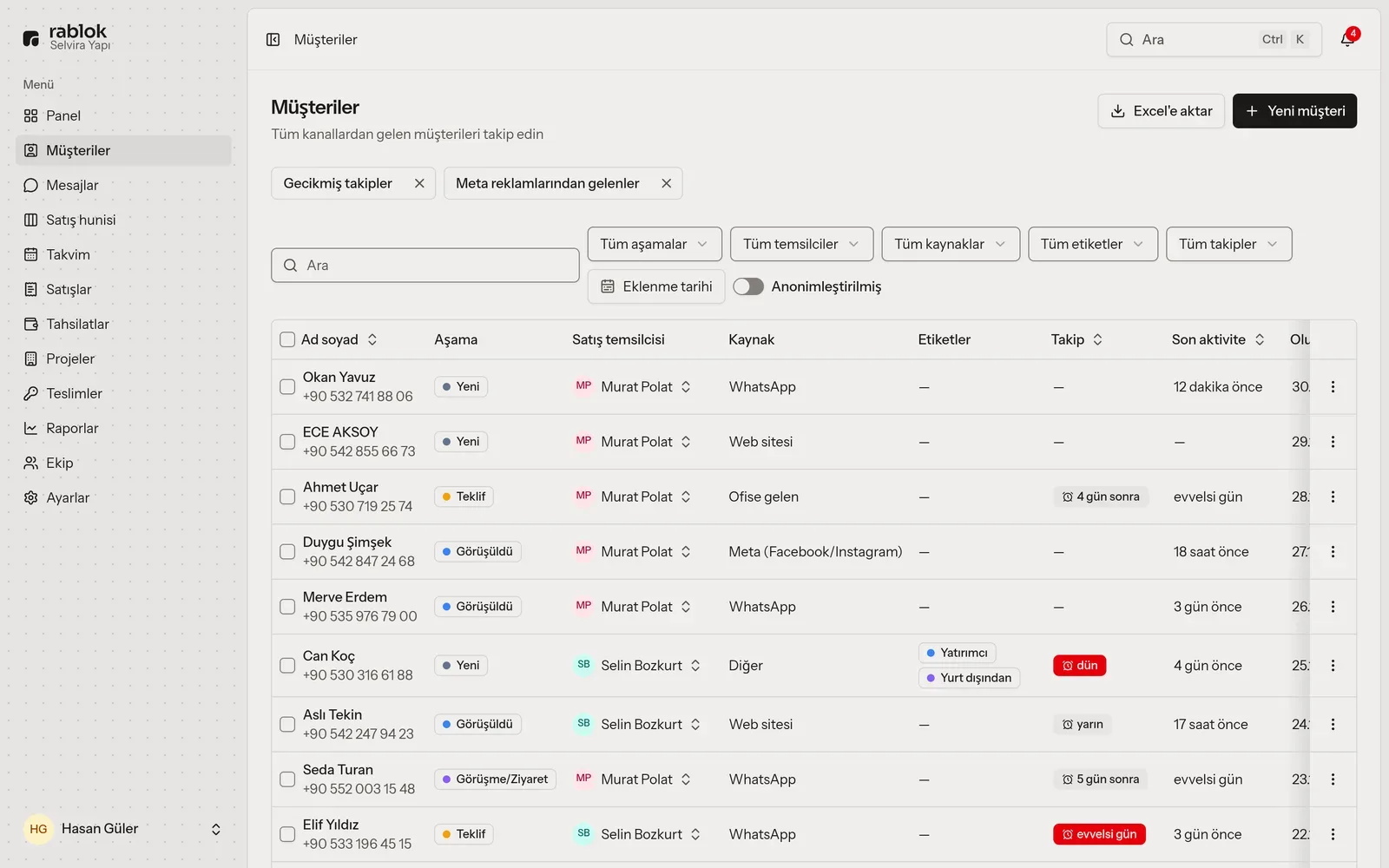Open the Eklenme tarihi date filter
This screenshot has width=1389, height=868.
click(656, 286)
